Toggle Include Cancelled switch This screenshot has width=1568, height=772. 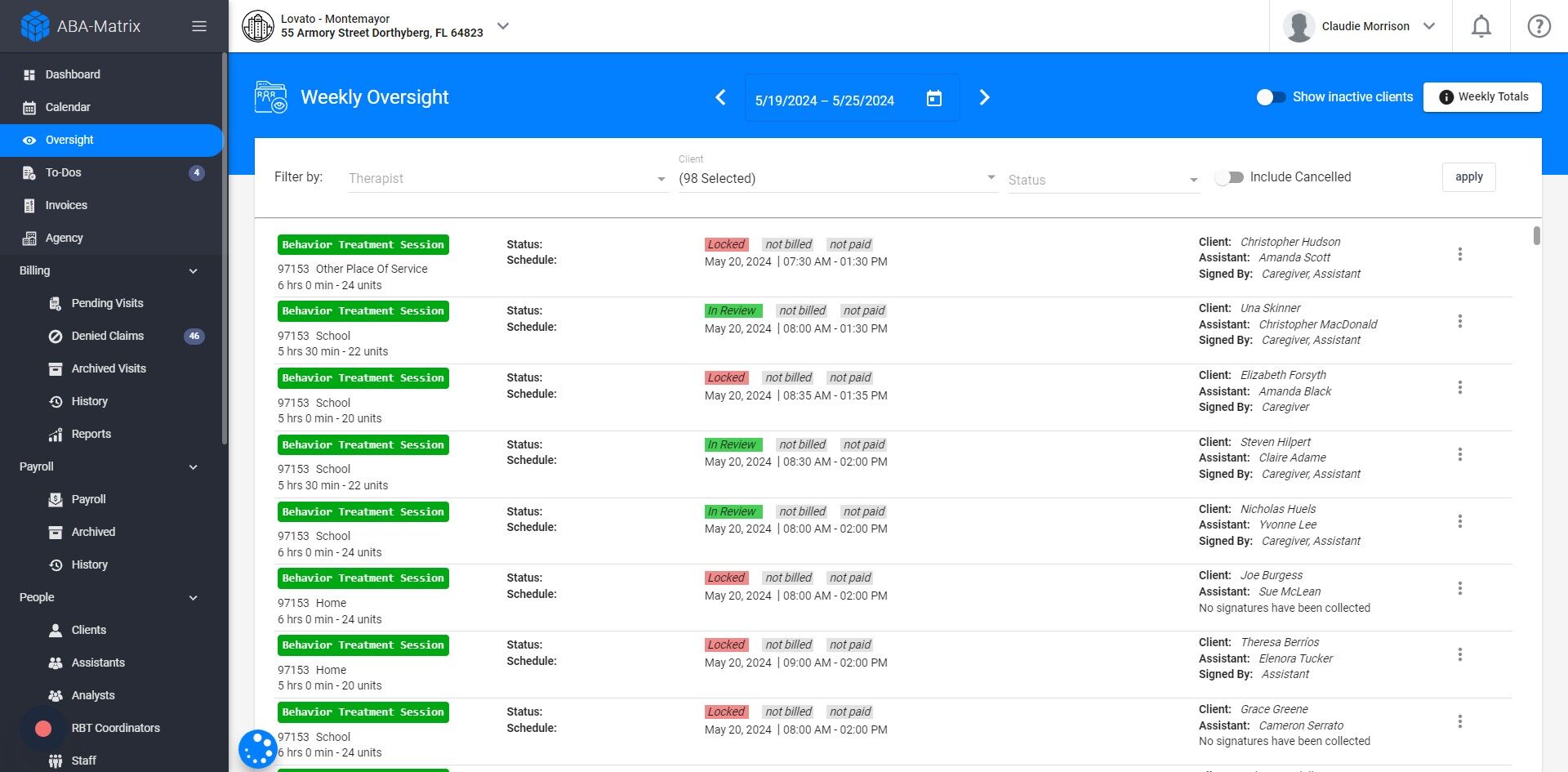[x=1228, y=177]
